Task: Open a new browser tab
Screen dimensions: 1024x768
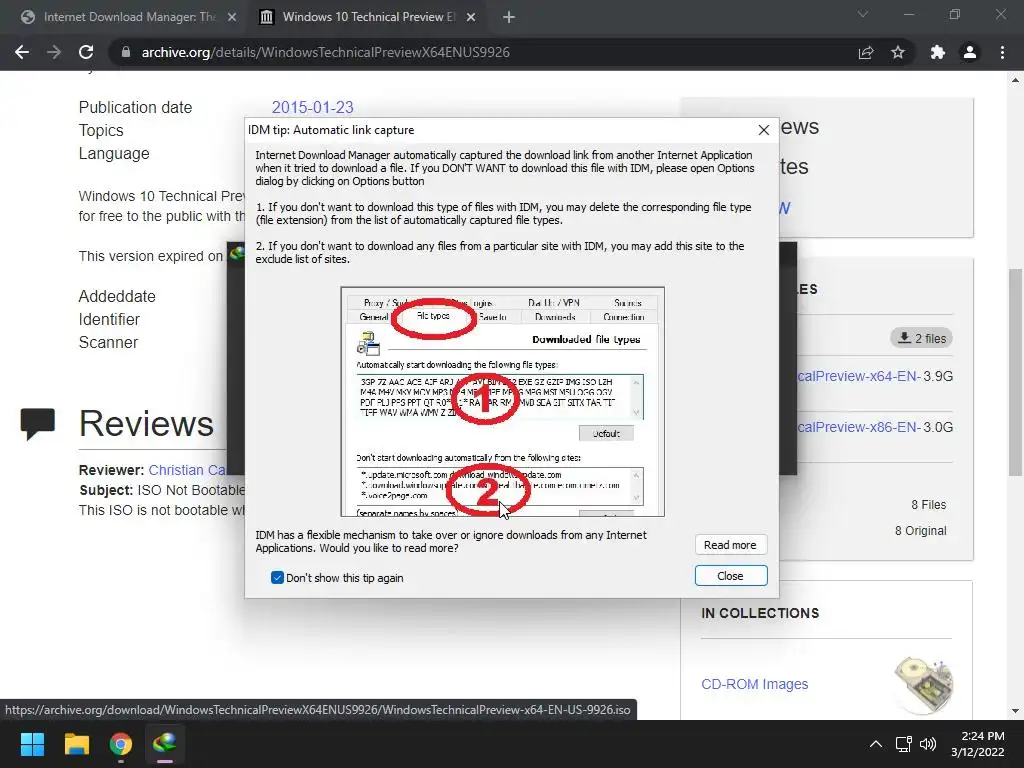Action: (509, 18)
